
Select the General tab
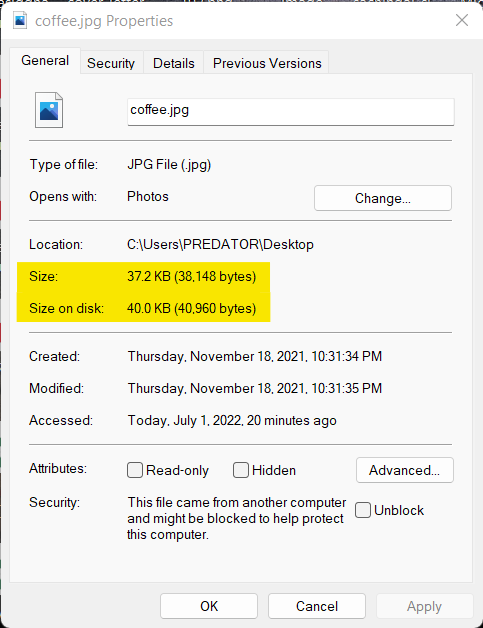45,60
